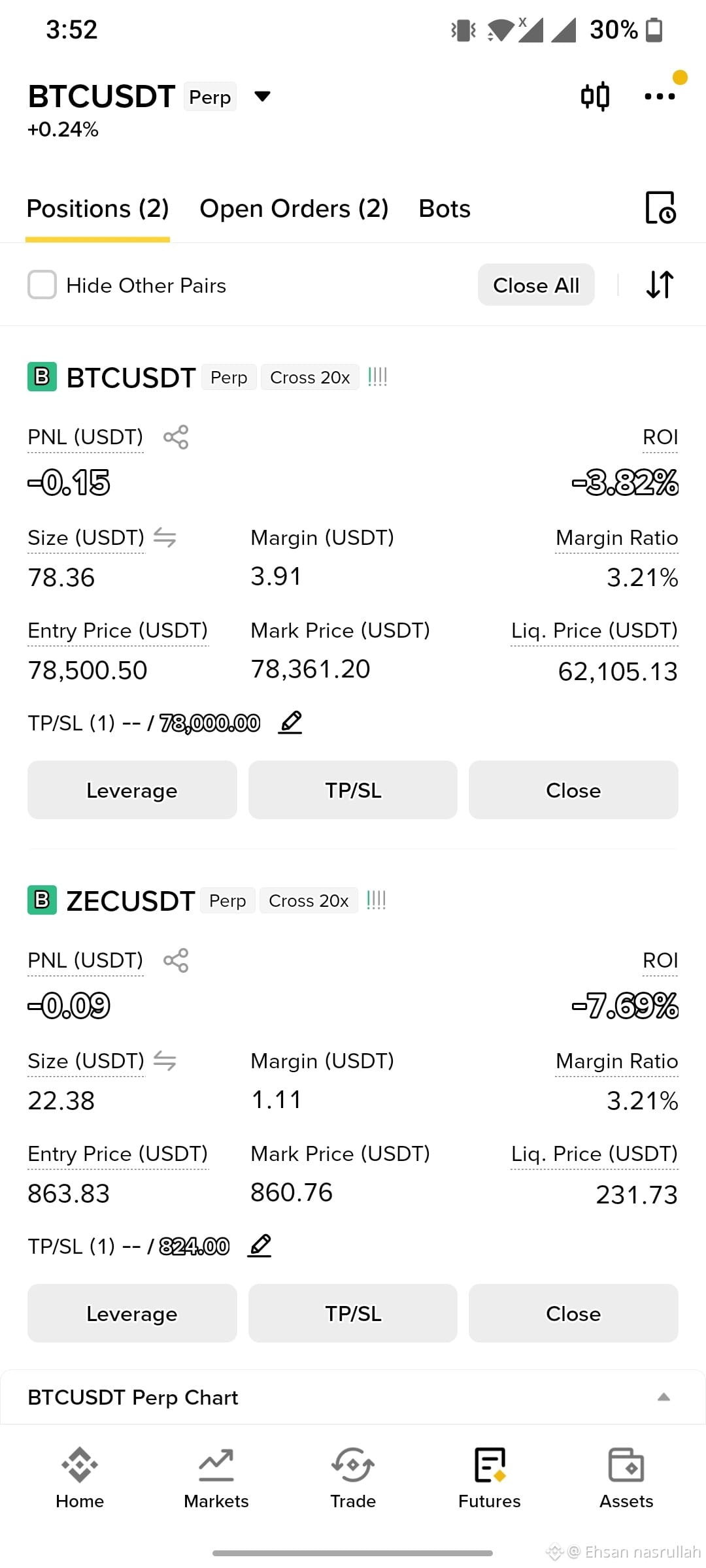Tap the sort positions arrows icon
Image resolution: width=706 pixels, height=1568 pixels.
coord(660,285)
